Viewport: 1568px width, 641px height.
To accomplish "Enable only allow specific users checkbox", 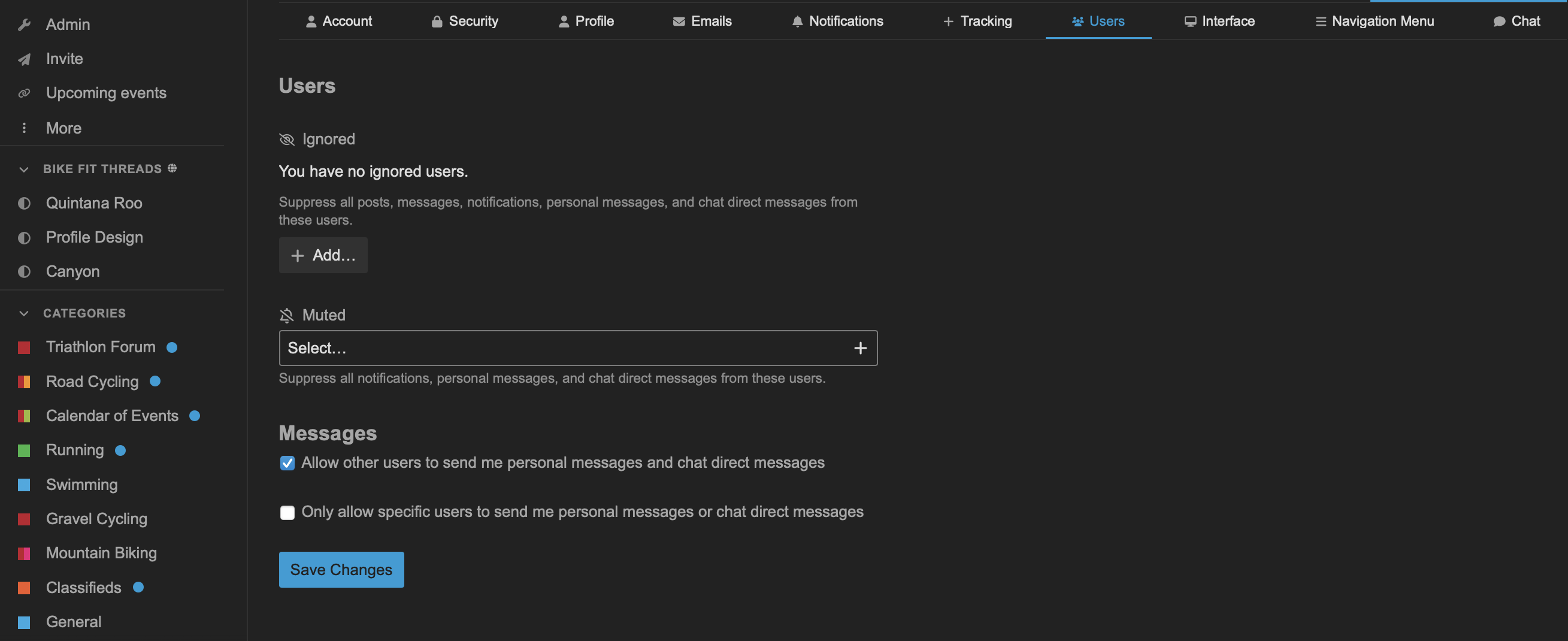I will pos(287,513).
